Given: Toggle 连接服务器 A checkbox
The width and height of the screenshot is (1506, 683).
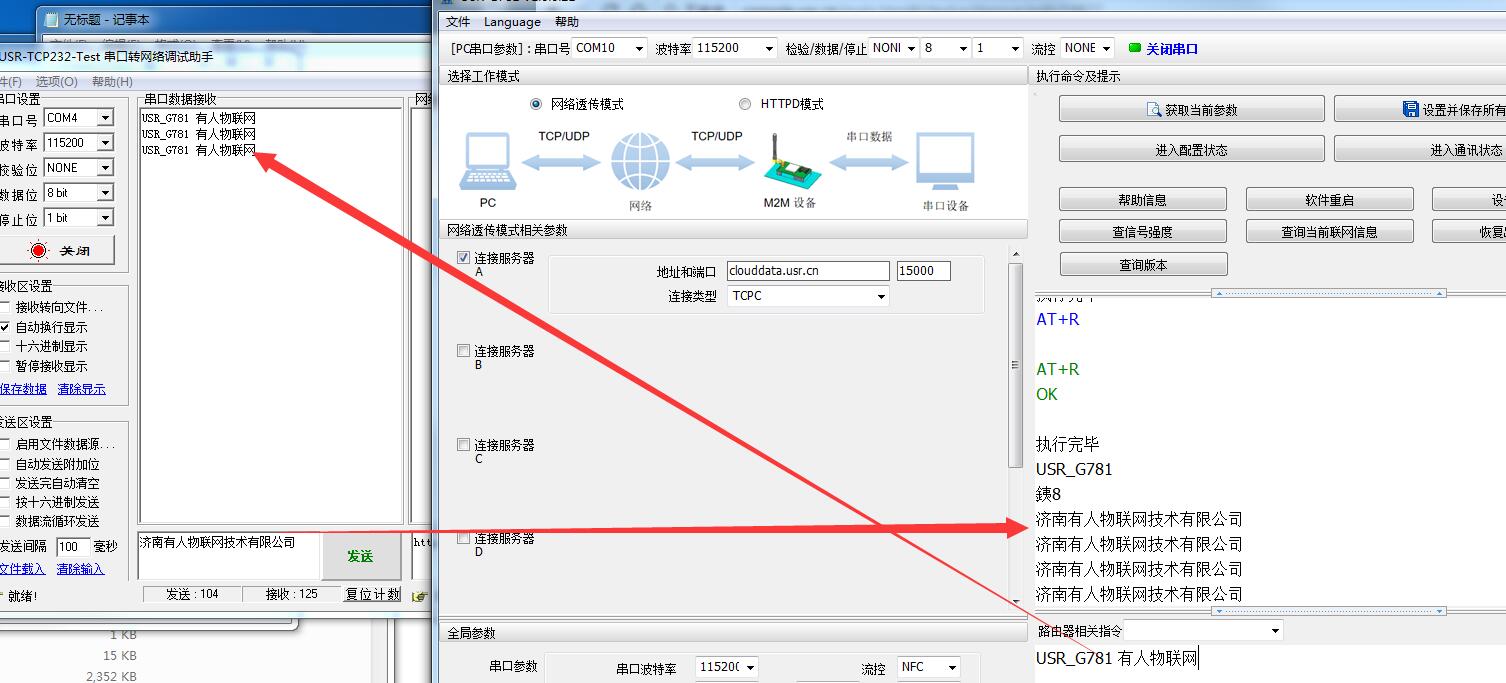Looking at the screenshot, I should pyautogui.click(x=463, y=258).
